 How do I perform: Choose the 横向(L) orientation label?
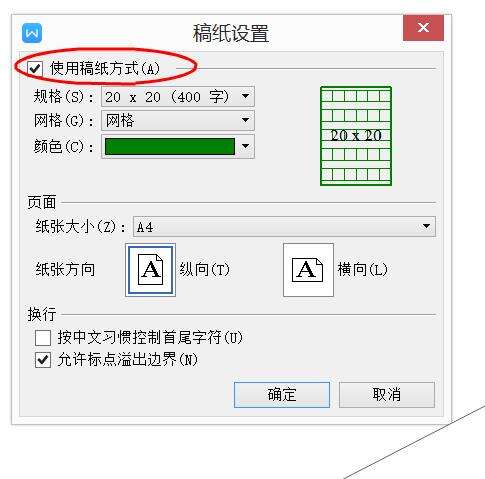click(x=363, y=269)
